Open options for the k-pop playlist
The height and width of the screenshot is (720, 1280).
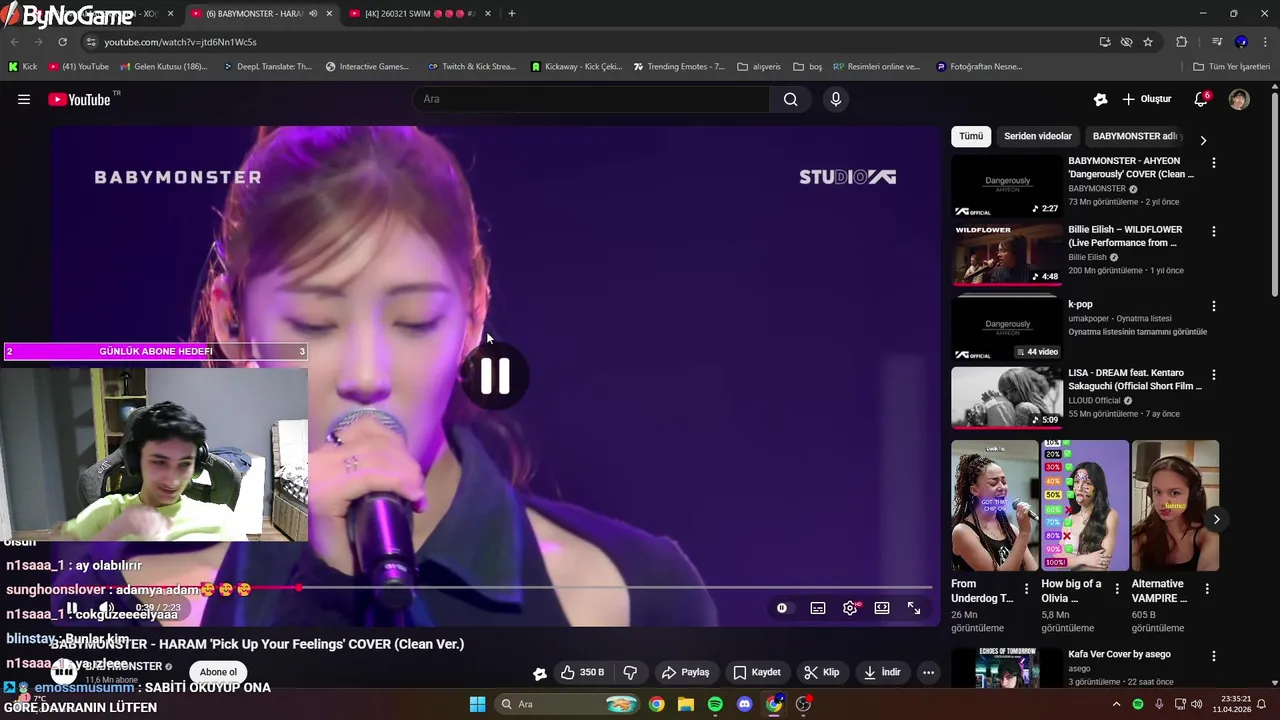click(1214, 306)
